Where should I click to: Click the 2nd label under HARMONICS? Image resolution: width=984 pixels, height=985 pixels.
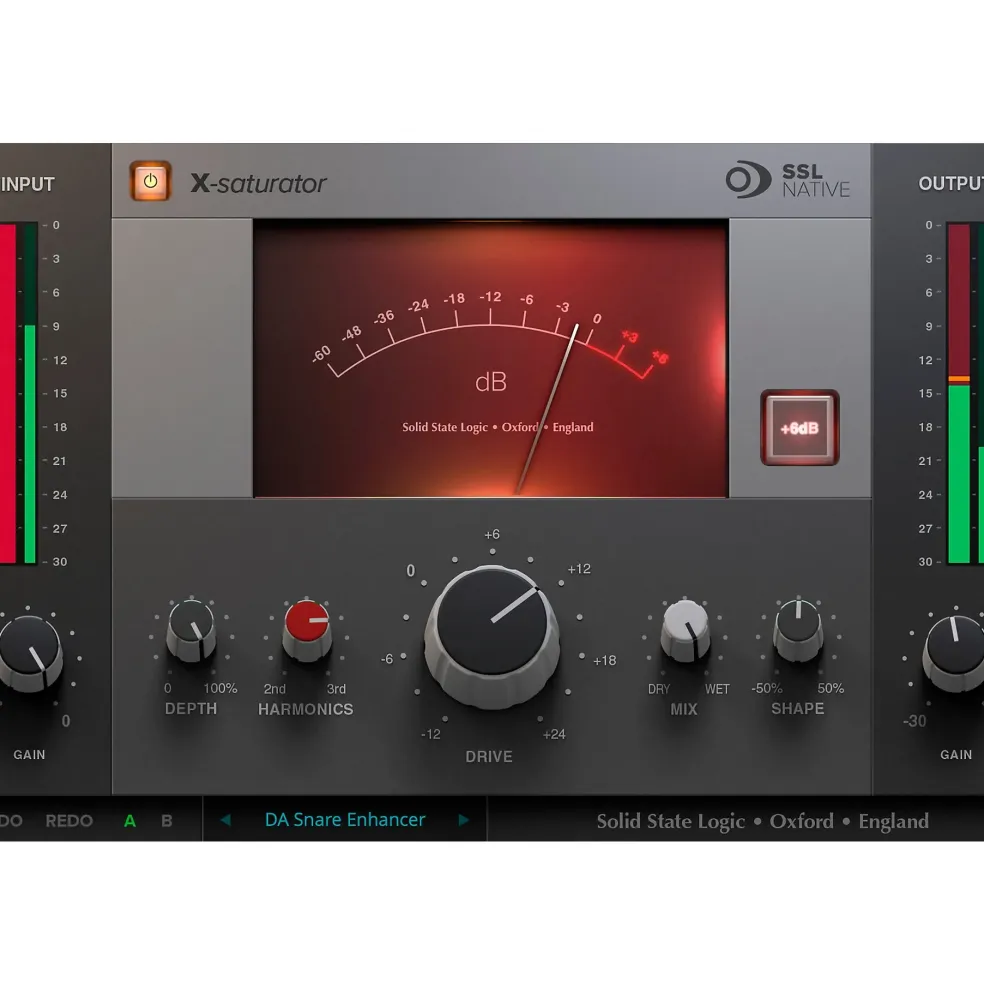tap(275, 688)
